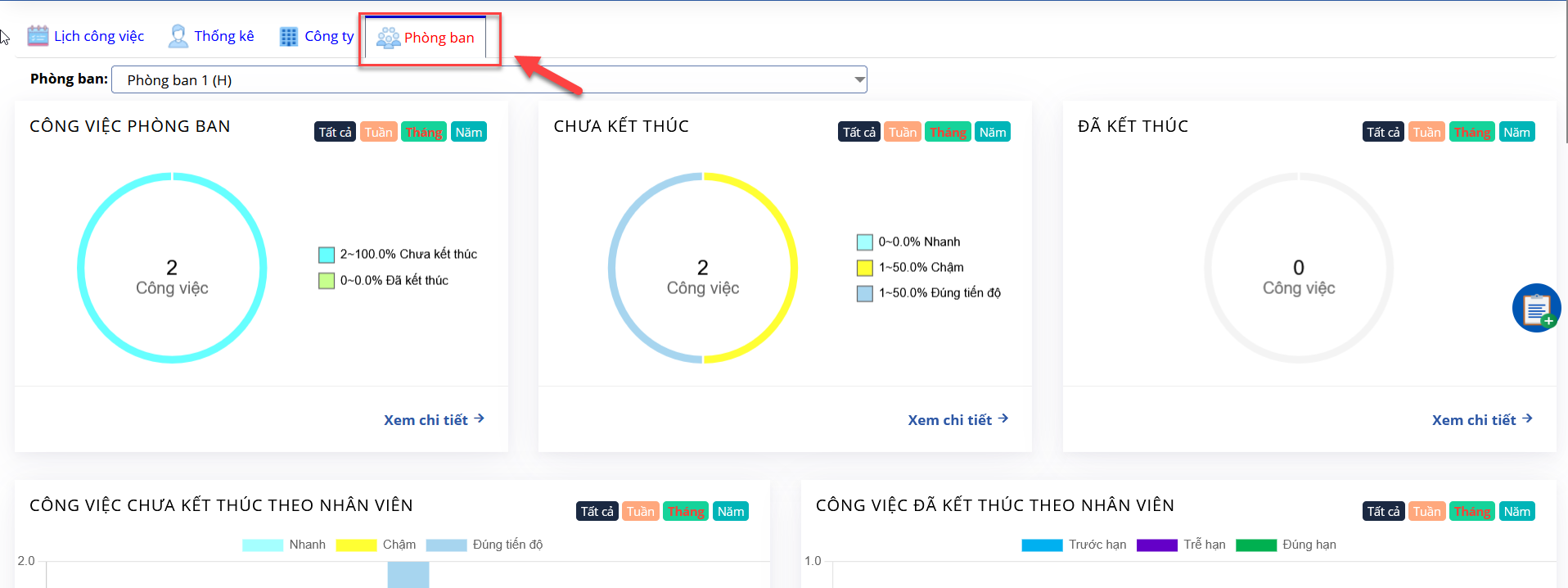The width and height of the screenshot is (1568, 588).
Task: Open Xem chi tiết for Đã kết thúc
Action: (1482, 419)
